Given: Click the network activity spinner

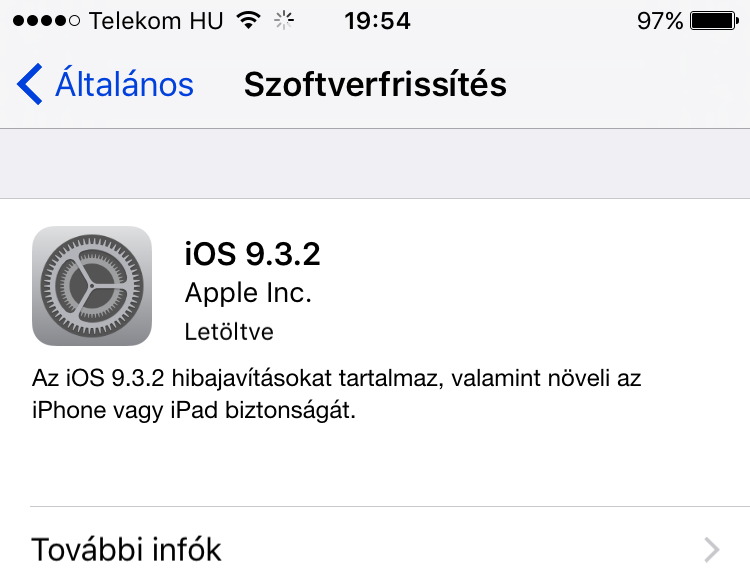Looking at the screenshot, I should [284, 21].
